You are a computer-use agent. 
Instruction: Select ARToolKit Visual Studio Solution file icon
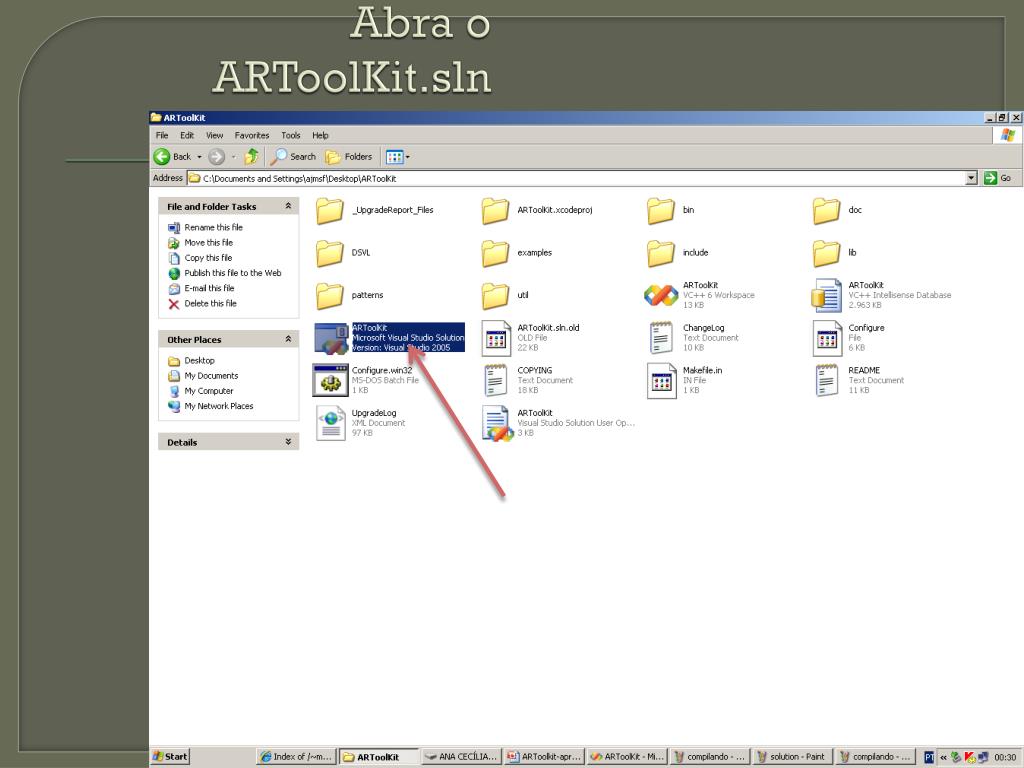point(331,338)
